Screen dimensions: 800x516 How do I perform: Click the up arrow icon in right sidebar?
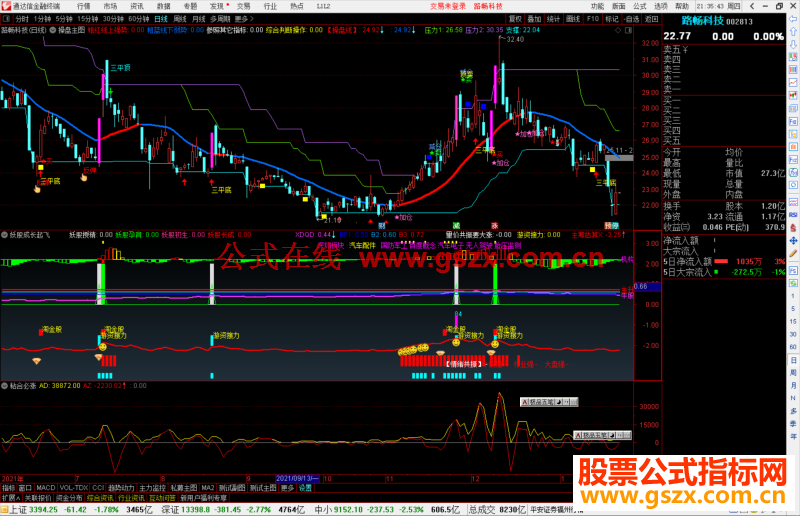793,32
